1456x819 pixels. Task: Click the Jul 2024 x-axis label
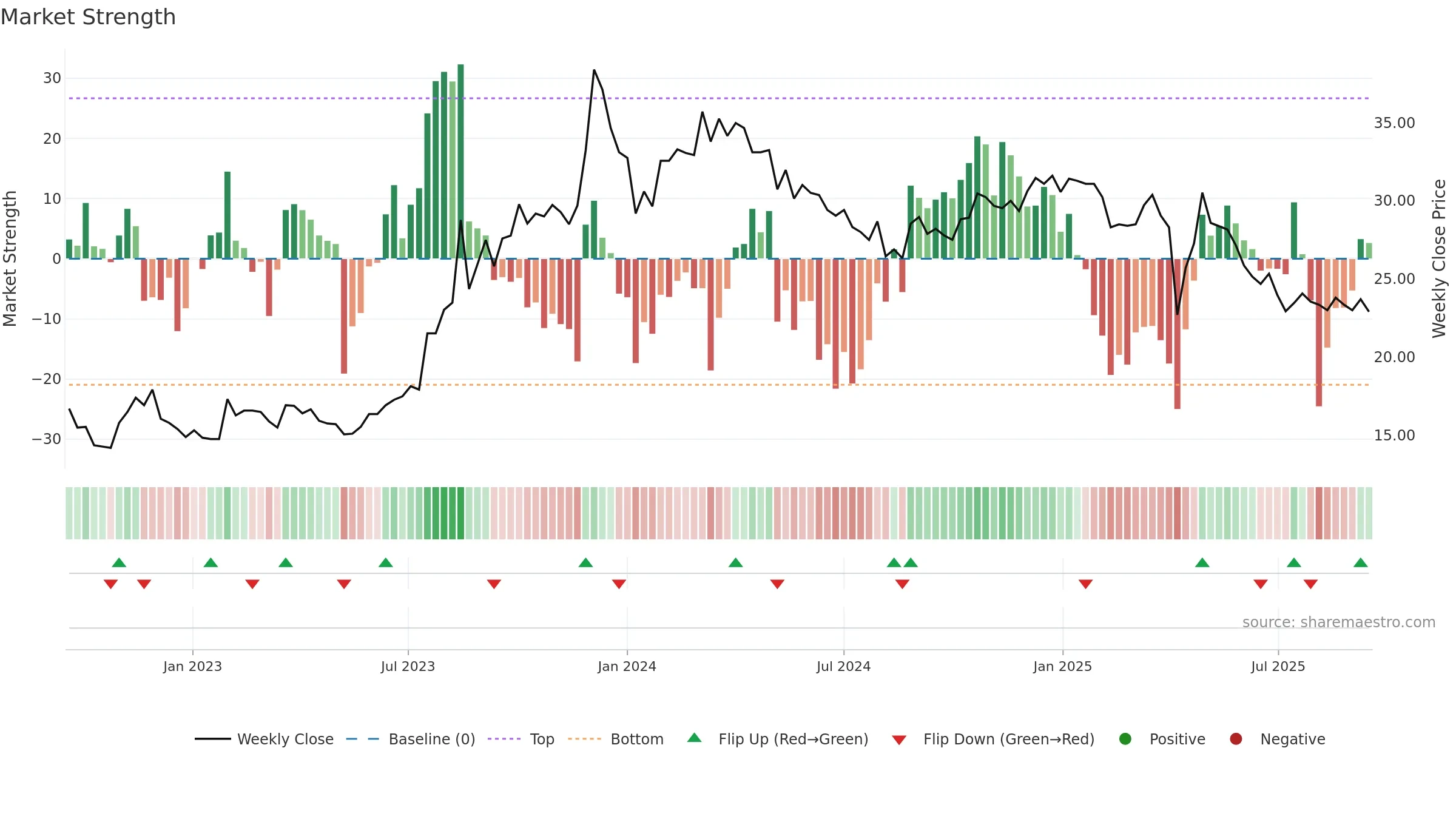pyautogui.click(x=843, y=667)
